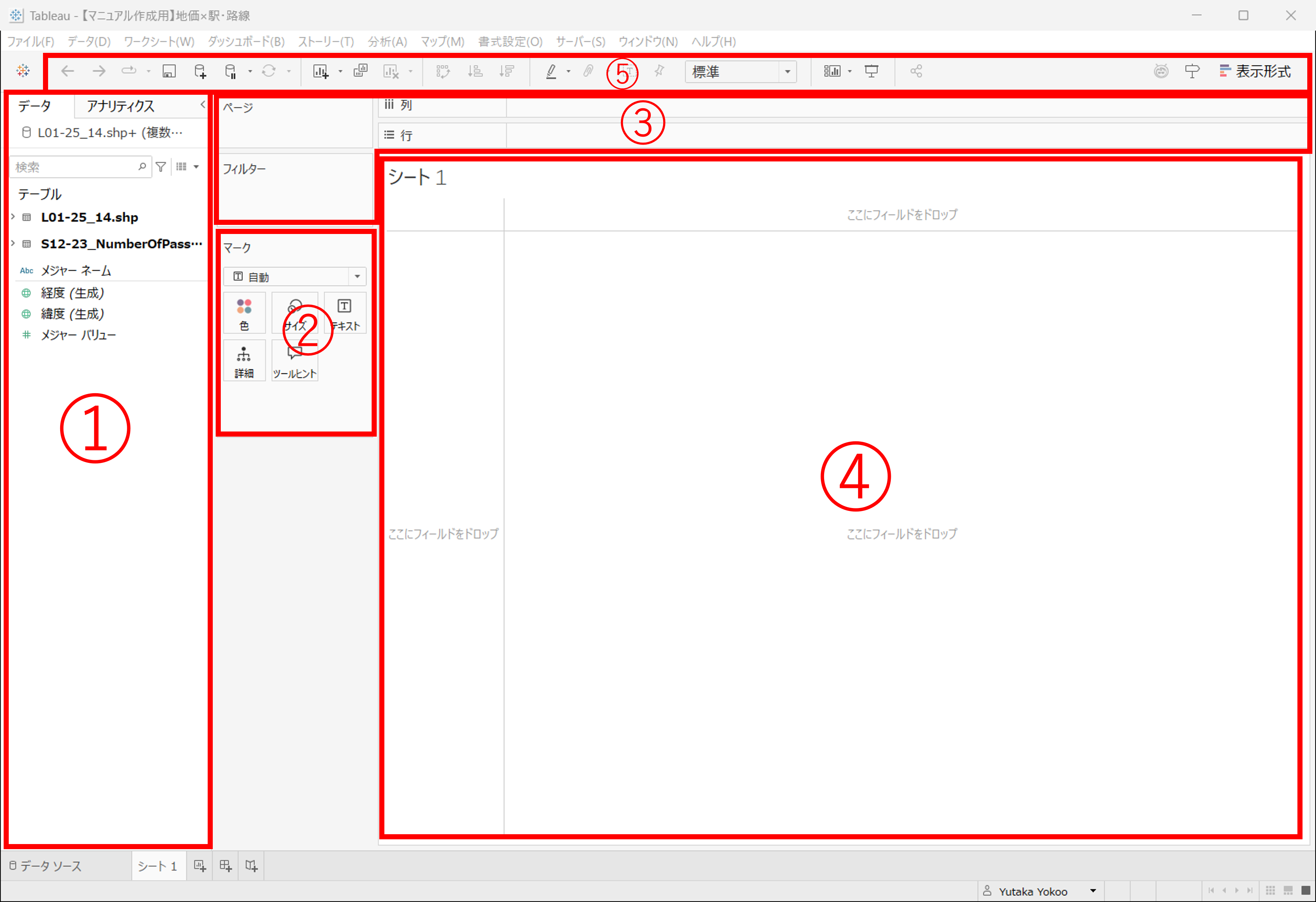Open ワークシート(W) menu
Viewport: 1316px width, 902px height.
[x=159, y=41]
